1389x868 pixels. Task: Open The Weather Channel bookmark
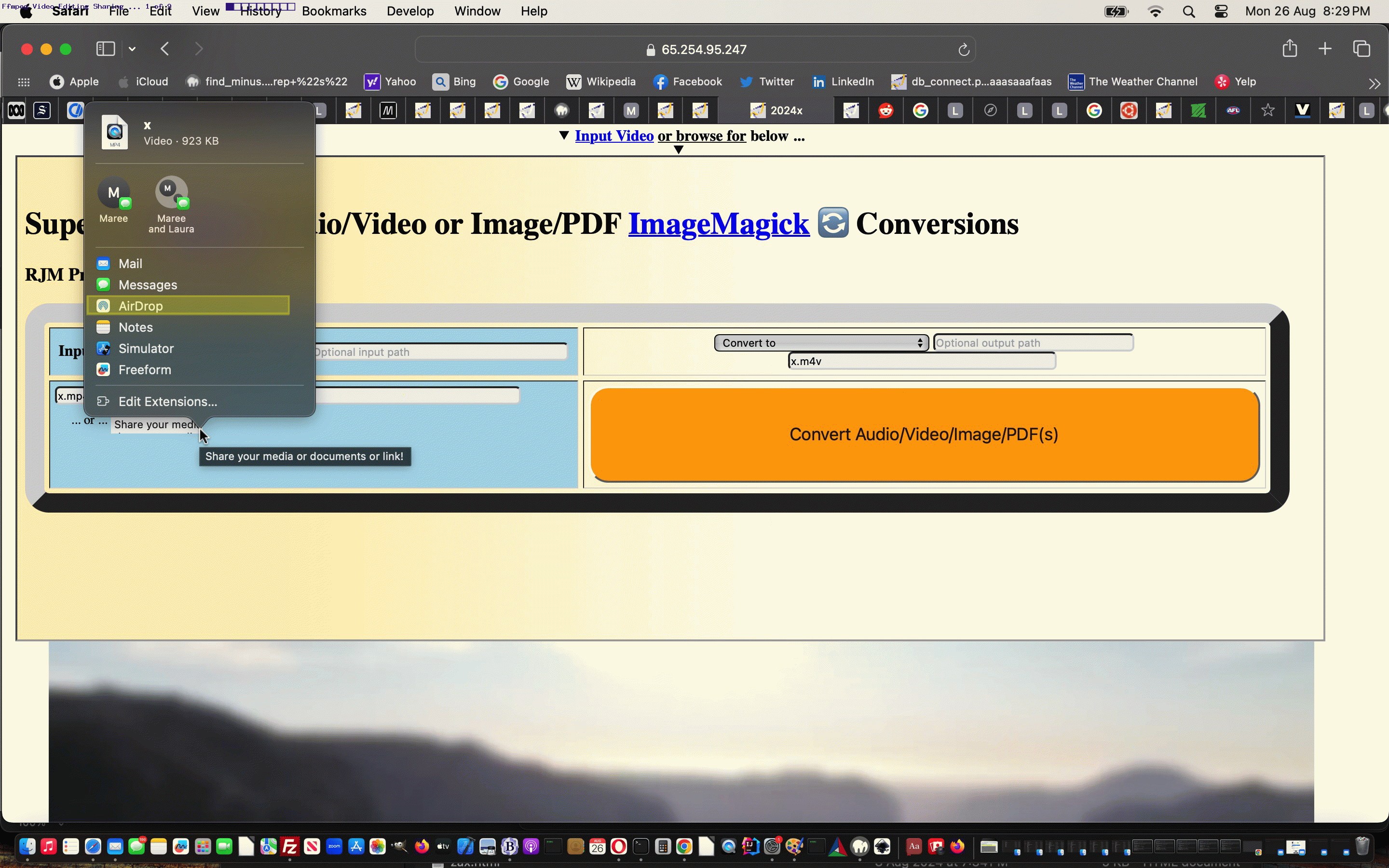click(1132, 81)
